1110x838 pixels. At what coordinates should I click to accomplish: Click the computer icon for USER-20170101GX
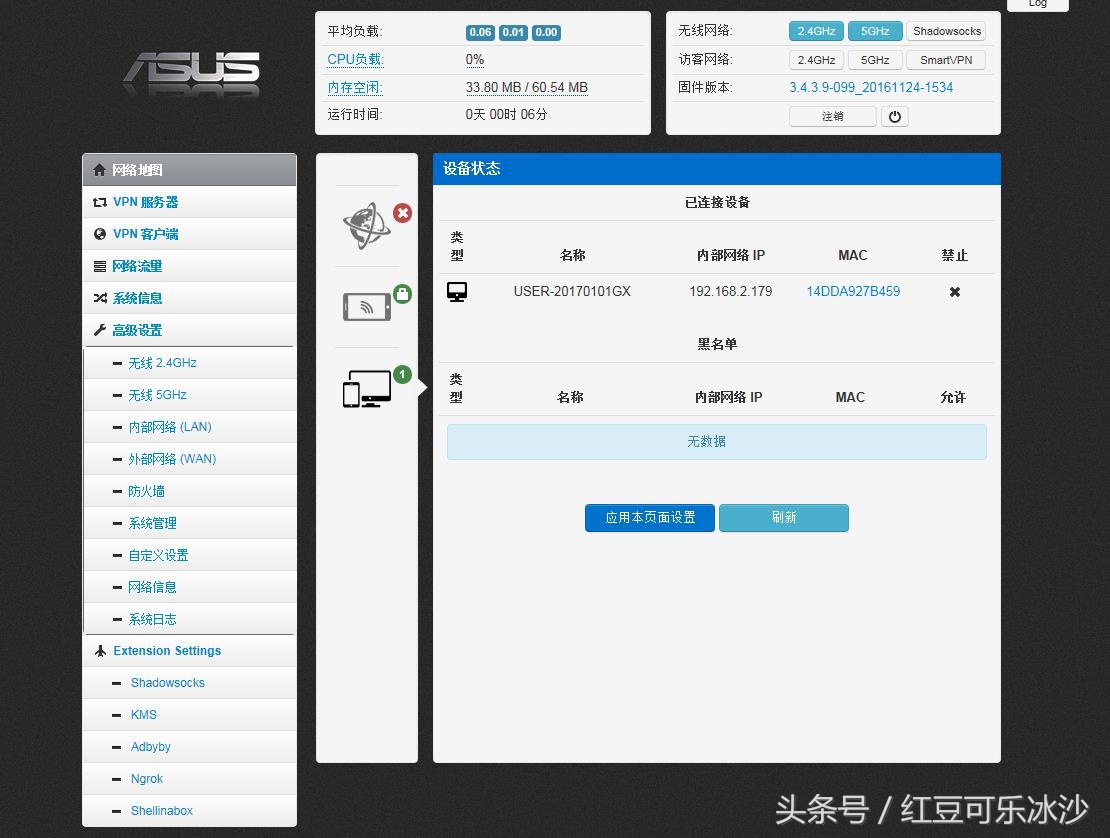(x=457, y=291)
